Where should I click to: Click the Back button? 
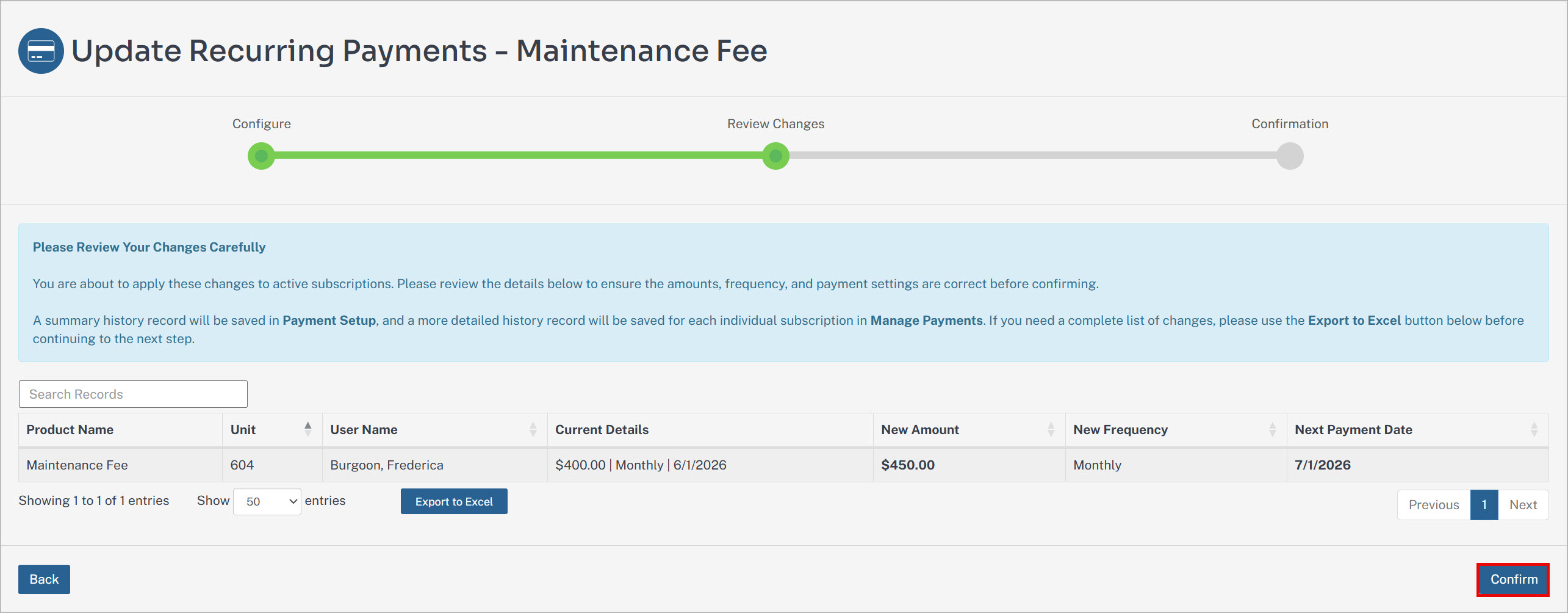tap(44, 579)
